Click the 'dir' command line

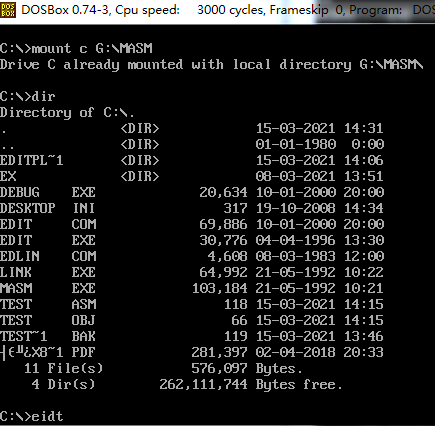coord(28,97)
